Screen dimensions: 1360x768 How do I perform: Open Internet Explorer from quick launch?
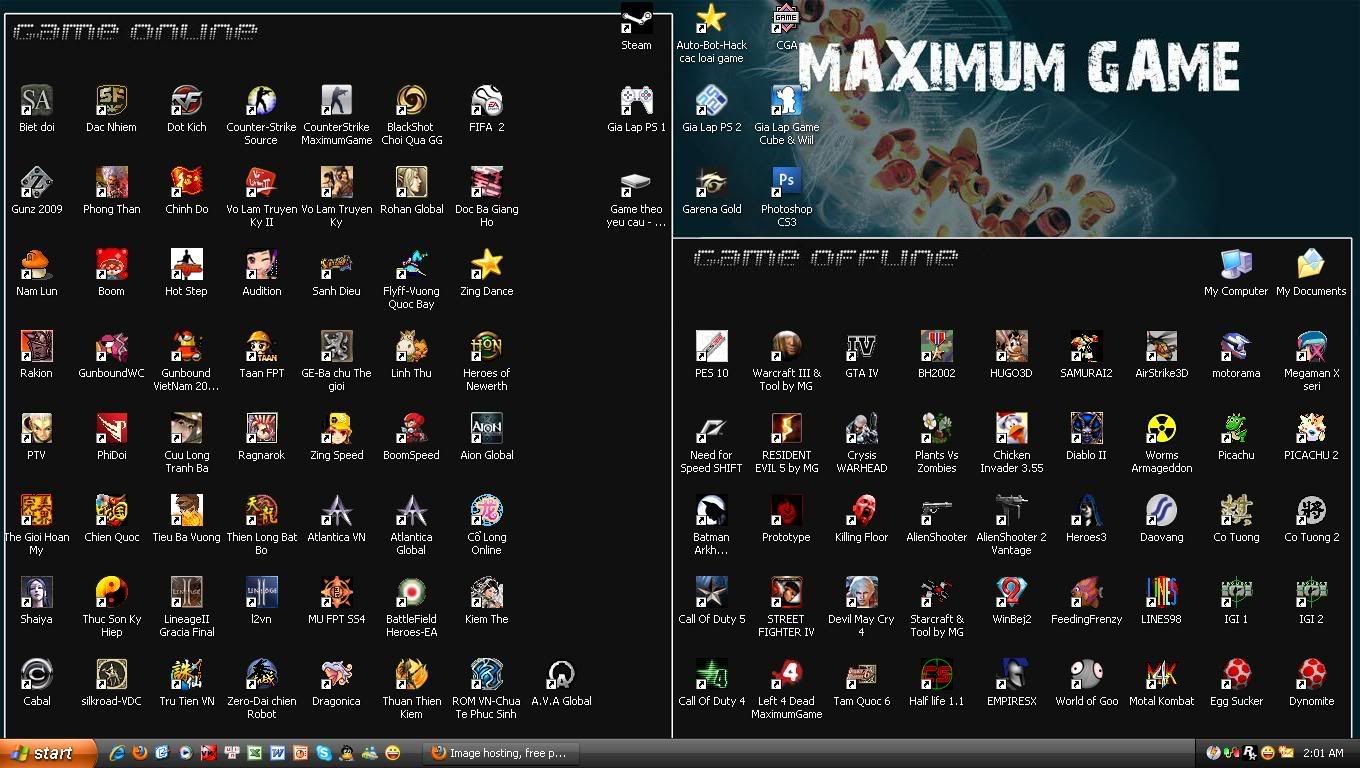pos(118,753)
